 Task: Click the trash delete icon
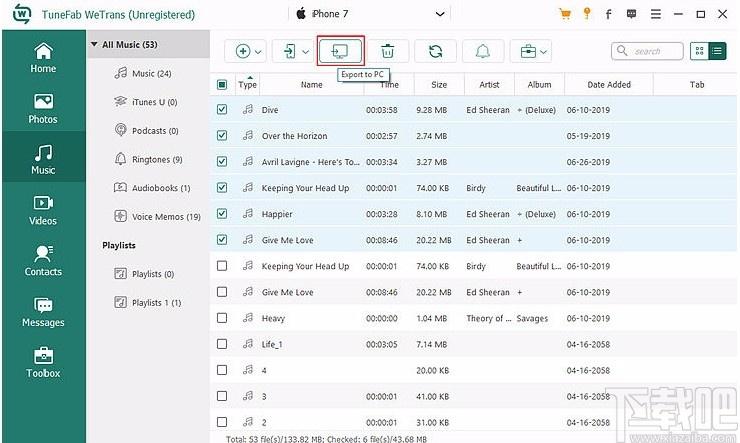pos(387,51)
